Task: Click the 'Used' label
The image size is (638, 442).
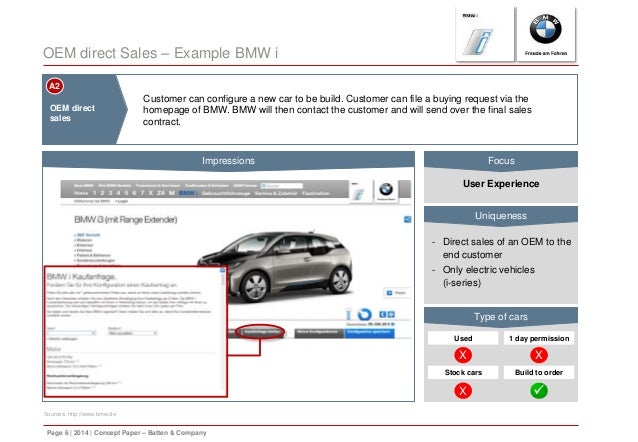Action: 463,338
